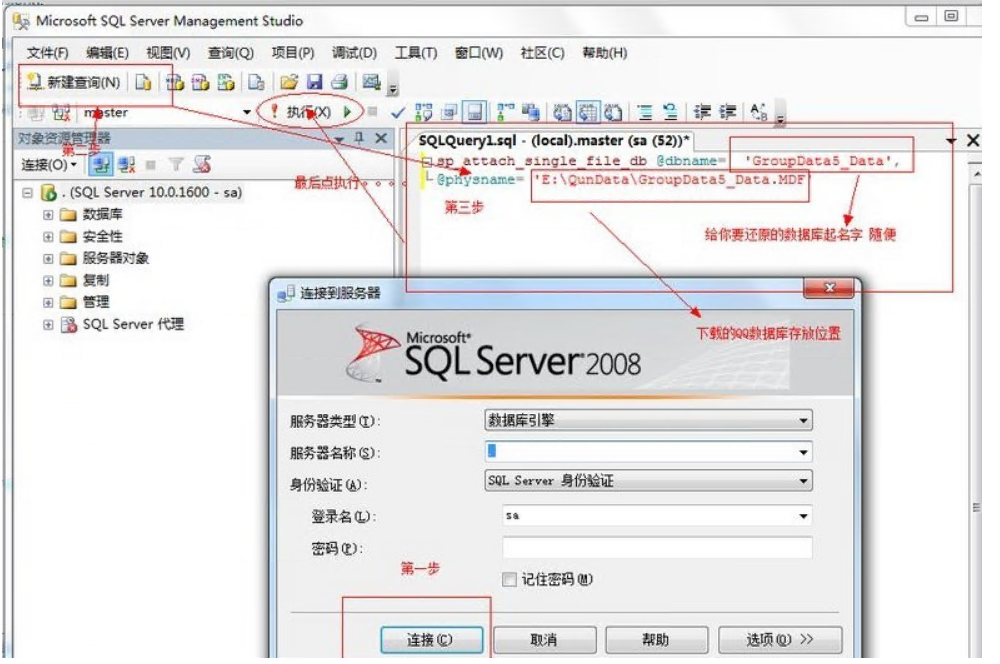Collapse the sp_attach_single_file_db code block
Screen dimensions: 1000x664
[x=428, y=161]
